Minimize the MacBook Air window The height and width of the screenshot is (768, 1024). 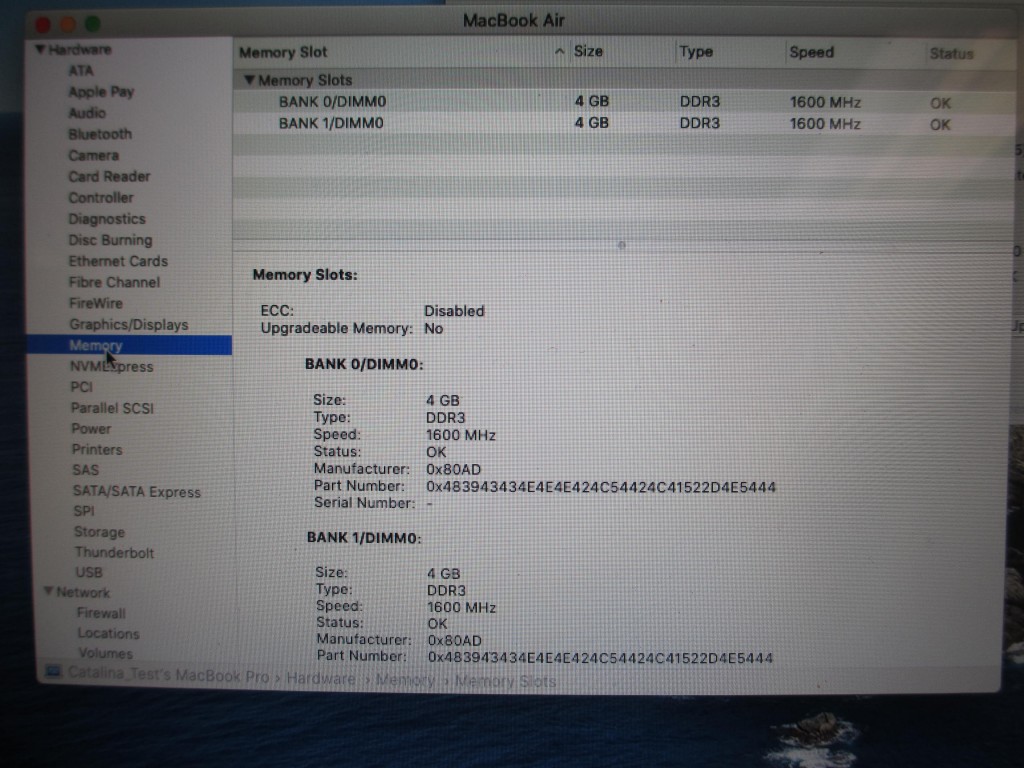point(68,25)
